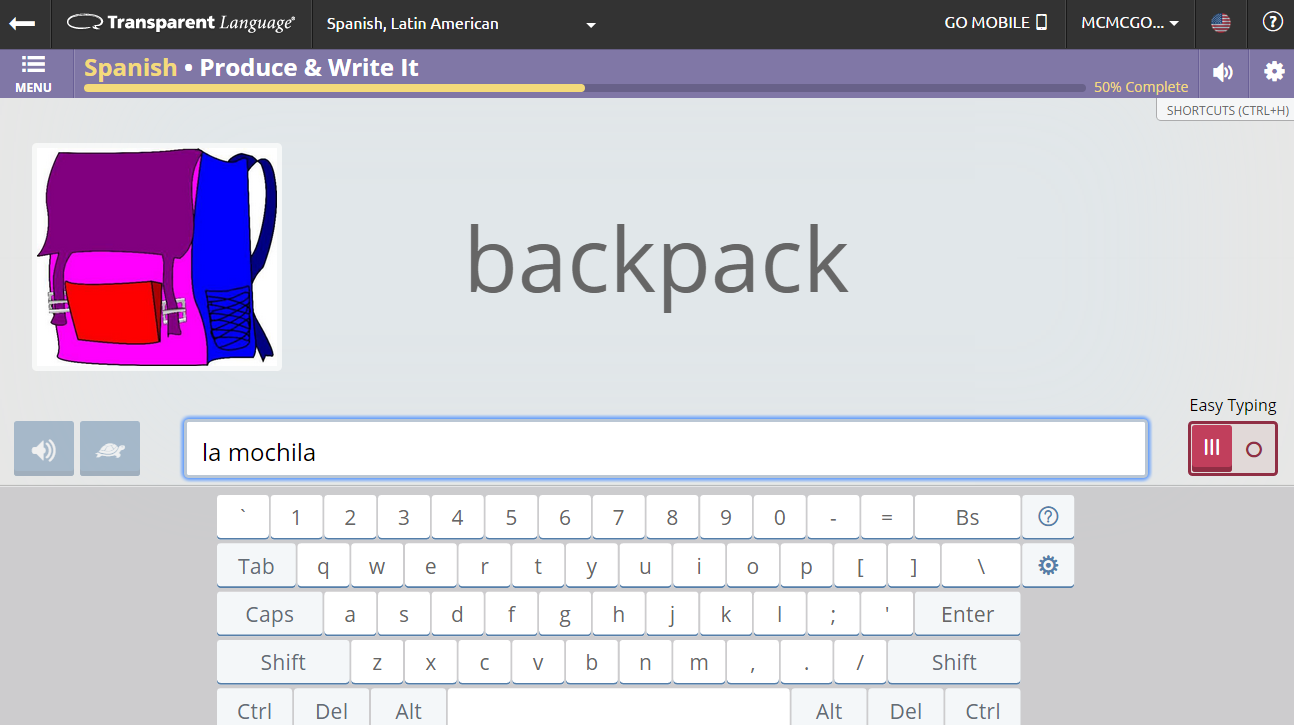Play slow audio using the turtle icon
The width and height of the screenshot is (1294, 725).
109,448
